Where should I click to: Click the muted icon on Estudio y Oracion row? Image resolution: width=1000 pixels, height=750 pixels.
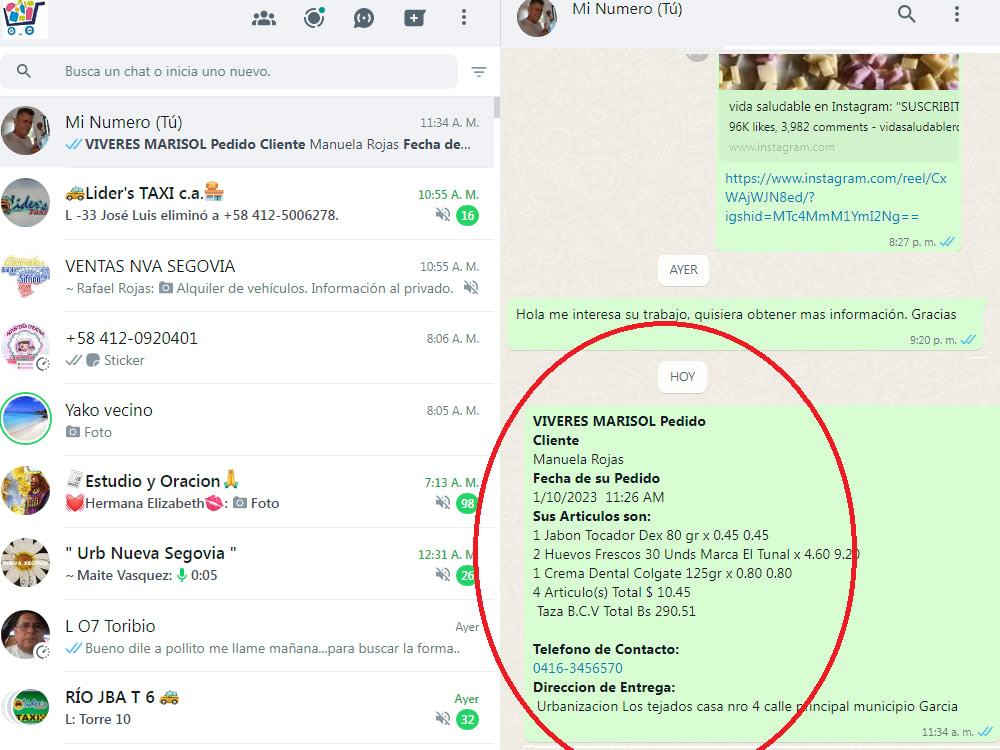click(443, 503)
